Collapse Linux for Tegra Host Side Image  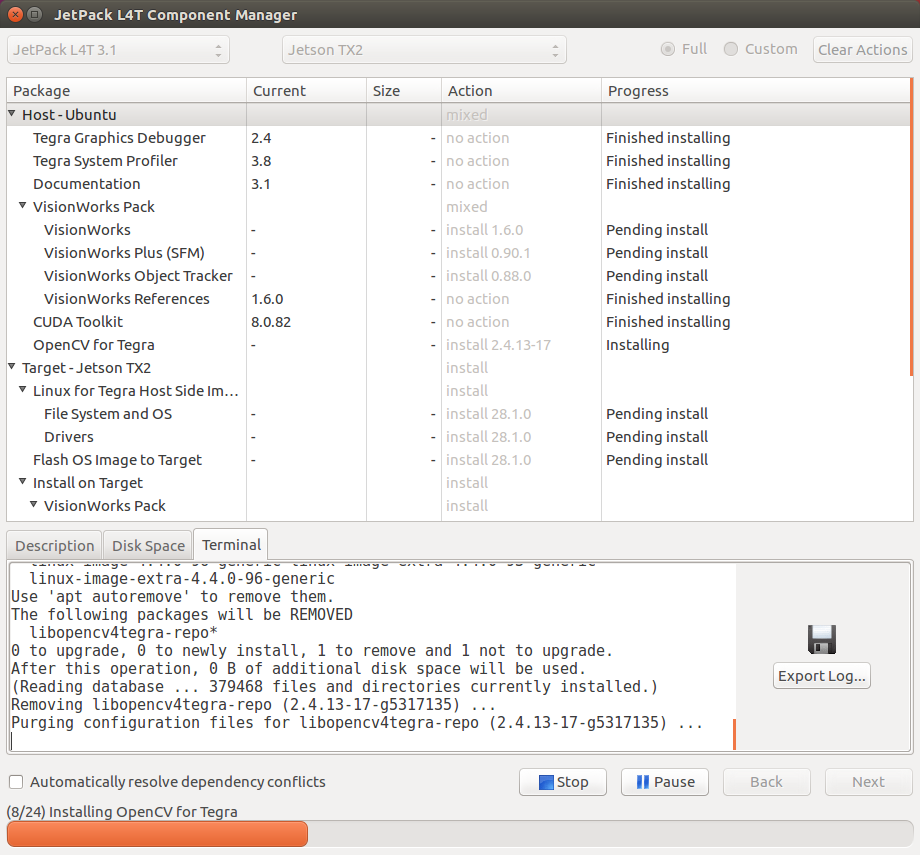pyautogui.click(x=22, y=390)
